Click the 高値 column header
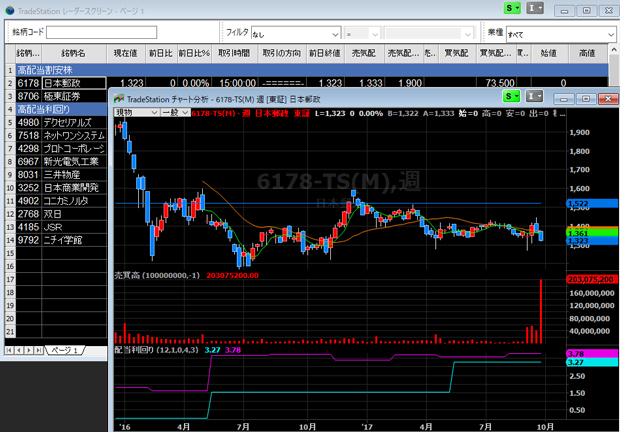620x432 pixels. click(x=588, y=53)
